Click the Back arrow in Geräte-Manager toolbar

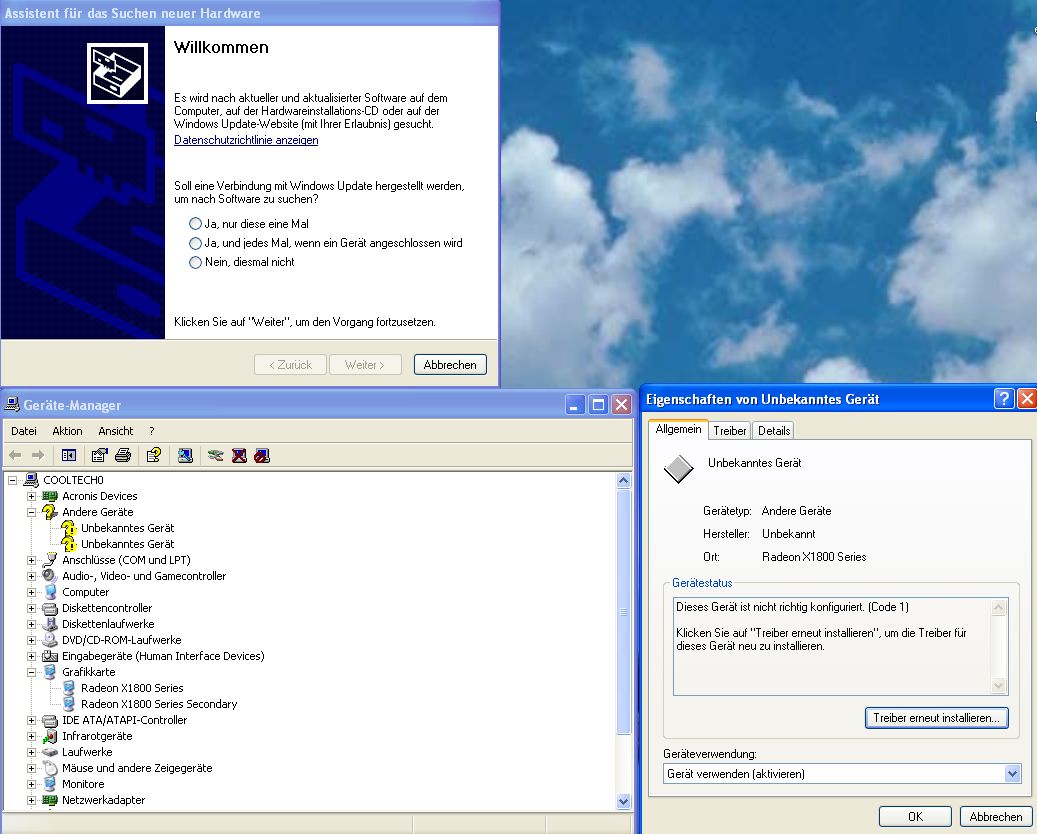pos(15,455)
